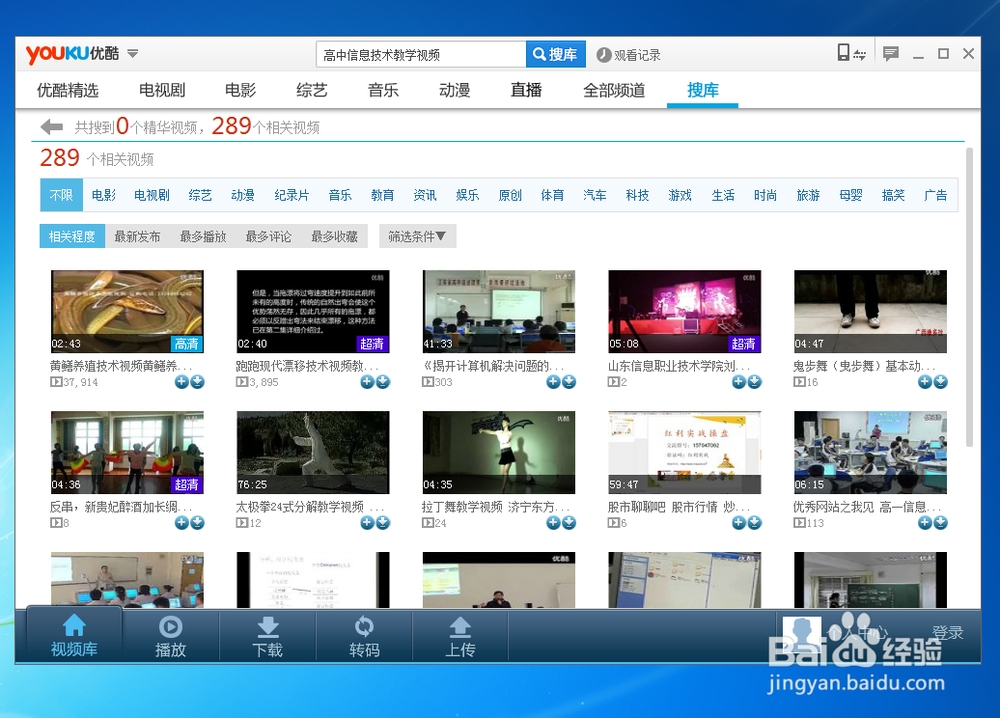This screenshot has height=718, width=1000.
Task: Filter results by 科技 category
Action: pyautogui.click(x=637, y=195)
